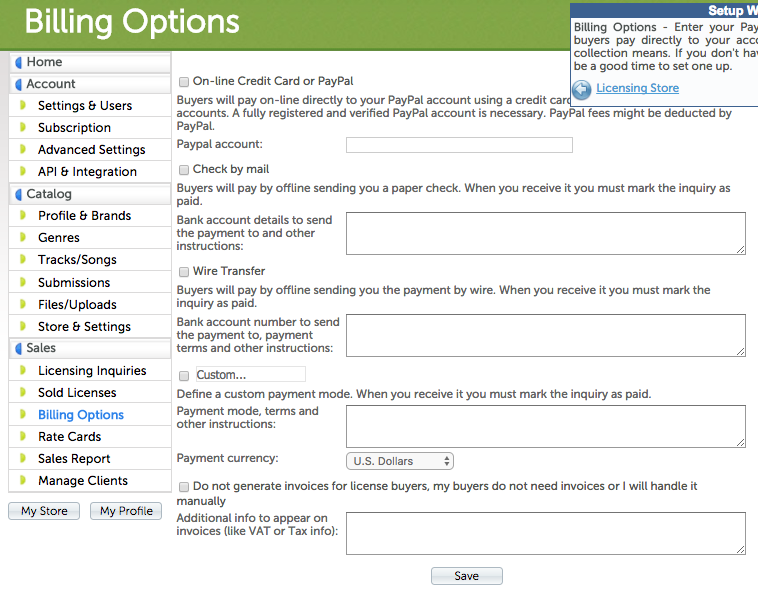Enable the Custom payment mode checkbox

coord(183,376)
